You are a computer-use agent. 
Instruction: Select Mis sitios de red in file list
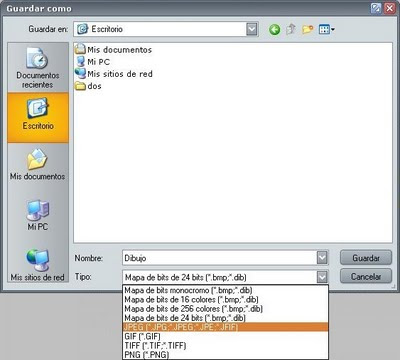click(114, 74)
